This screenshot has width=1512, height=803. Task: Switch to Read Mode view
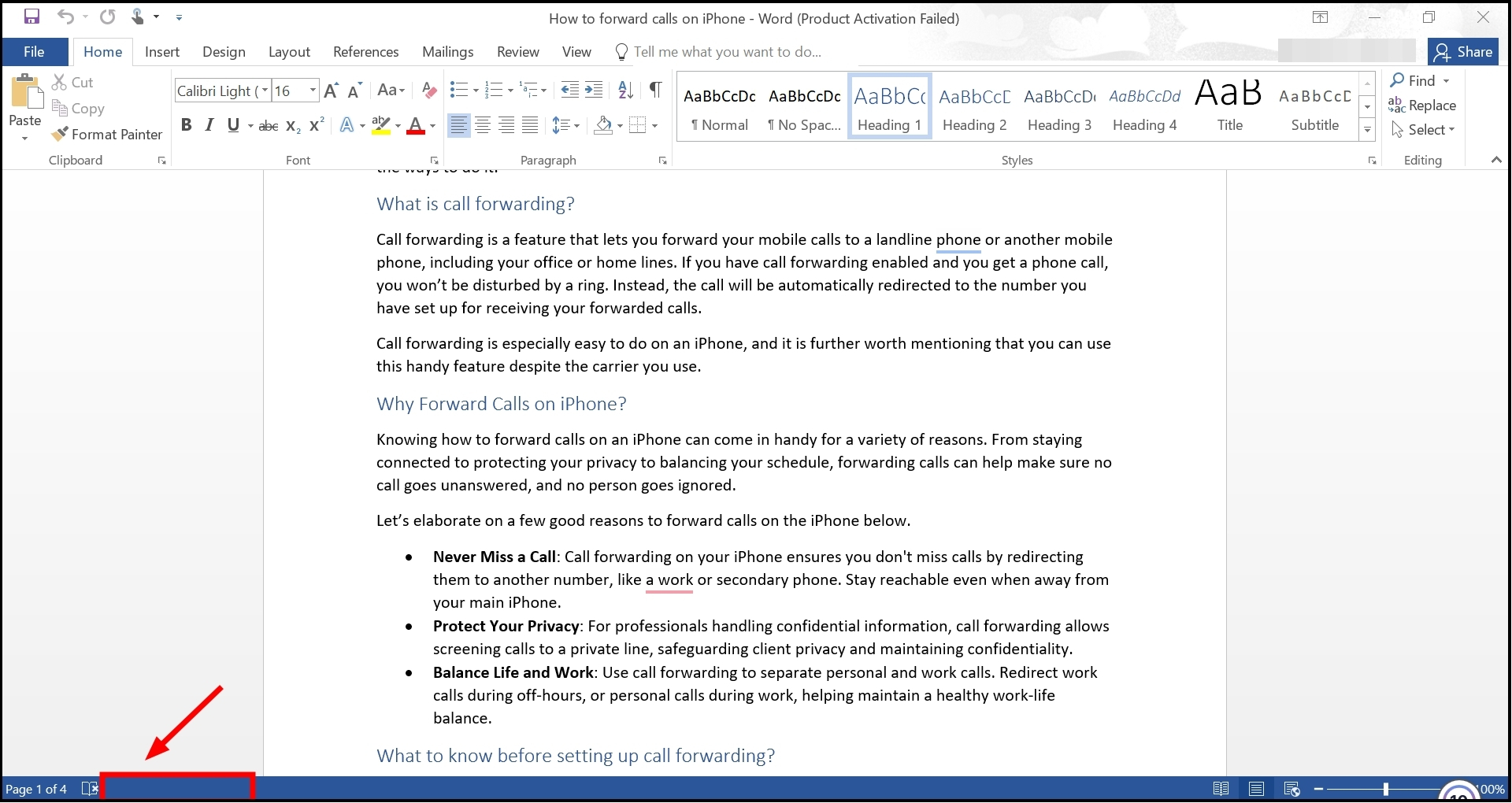(1221, 788)
